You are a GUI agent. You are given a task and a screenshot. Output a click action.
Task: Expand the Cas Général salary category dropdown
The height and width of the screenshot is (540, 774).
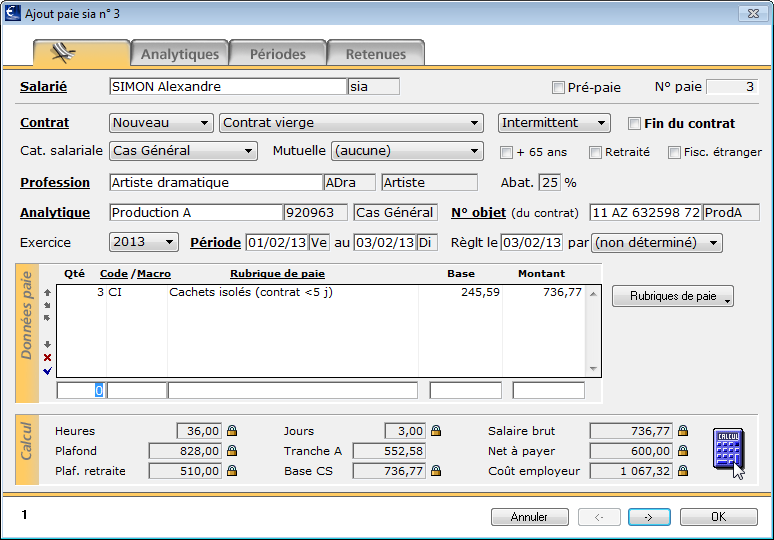(x=183, y=151)
